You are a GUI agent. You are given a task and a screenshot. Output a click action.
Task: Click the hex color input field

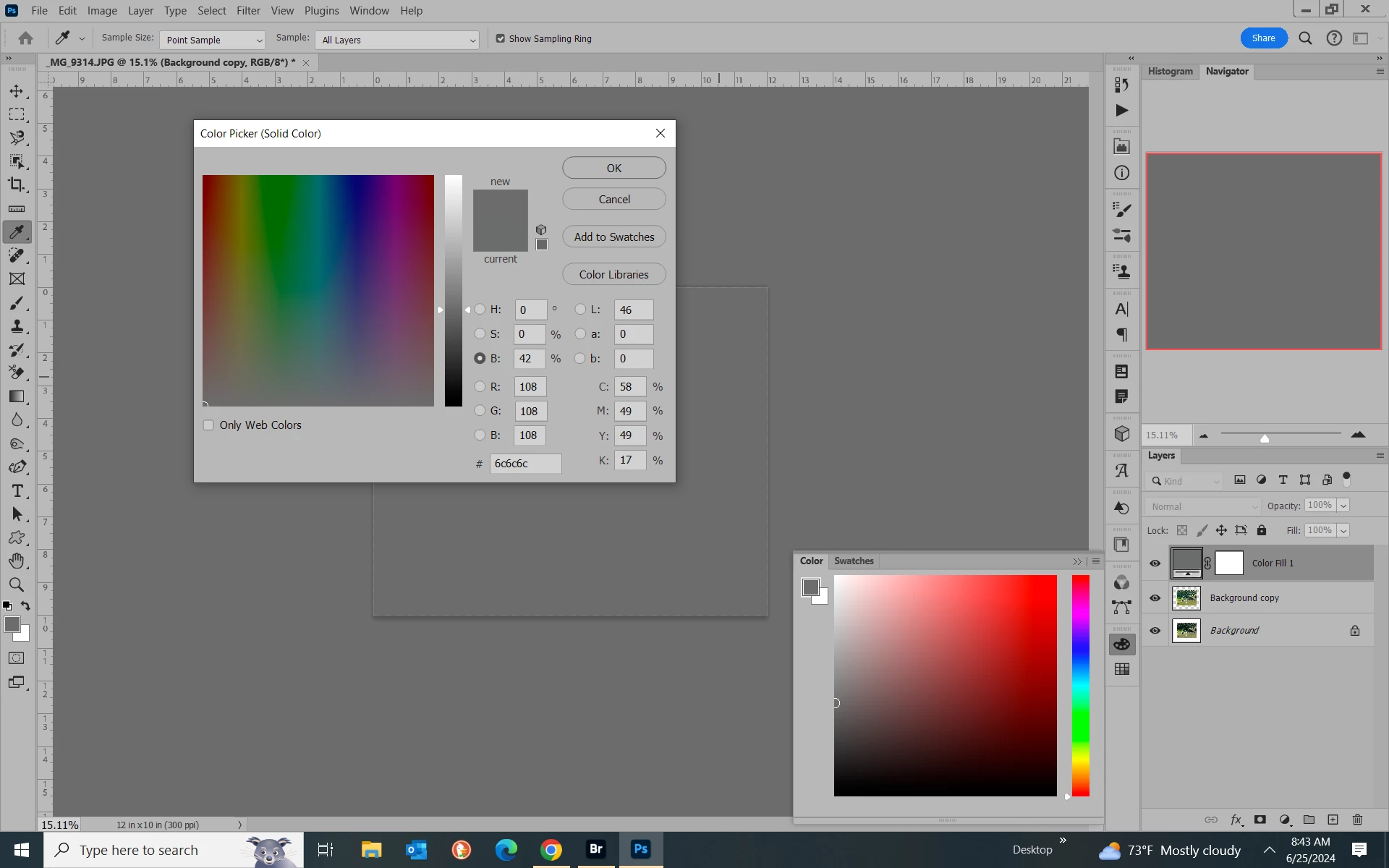[525, 464]
